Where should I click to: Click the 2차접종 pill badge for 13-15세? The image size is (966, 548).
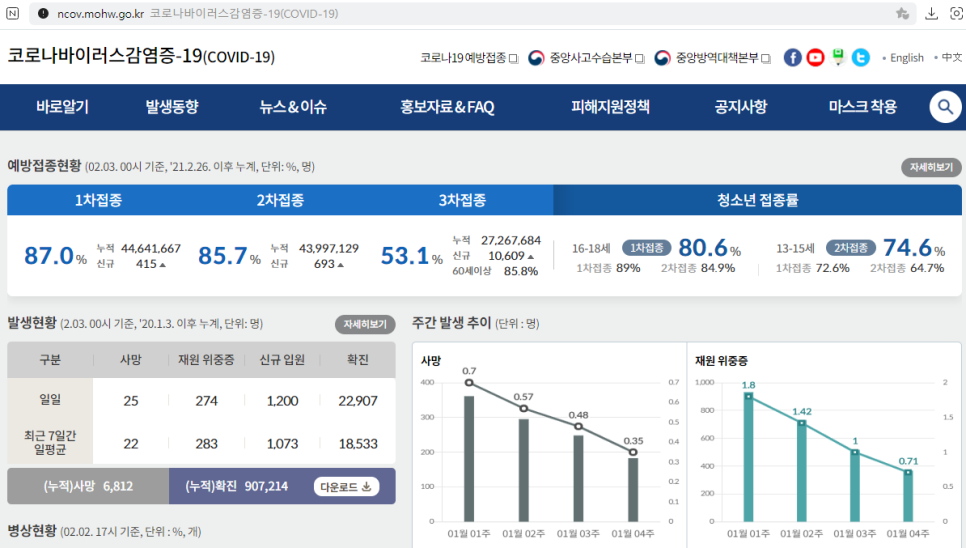850,248
